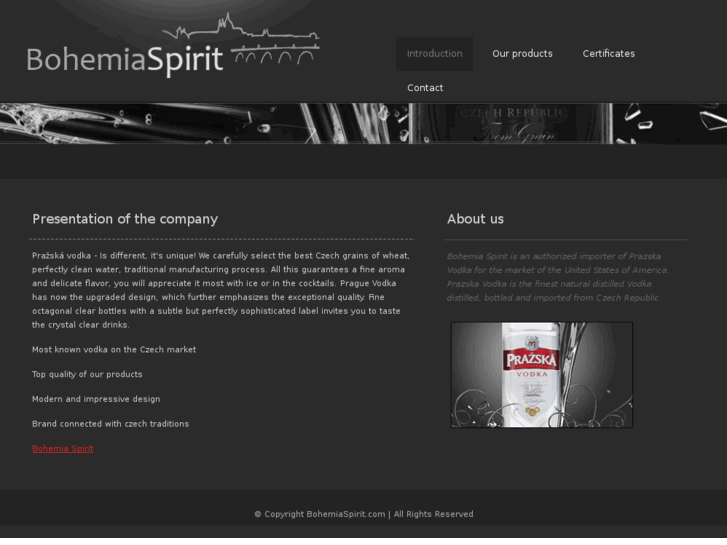The image size is (727, 545).
Task: Click 'Top quality of our products' line
Action: click(87, 374)
